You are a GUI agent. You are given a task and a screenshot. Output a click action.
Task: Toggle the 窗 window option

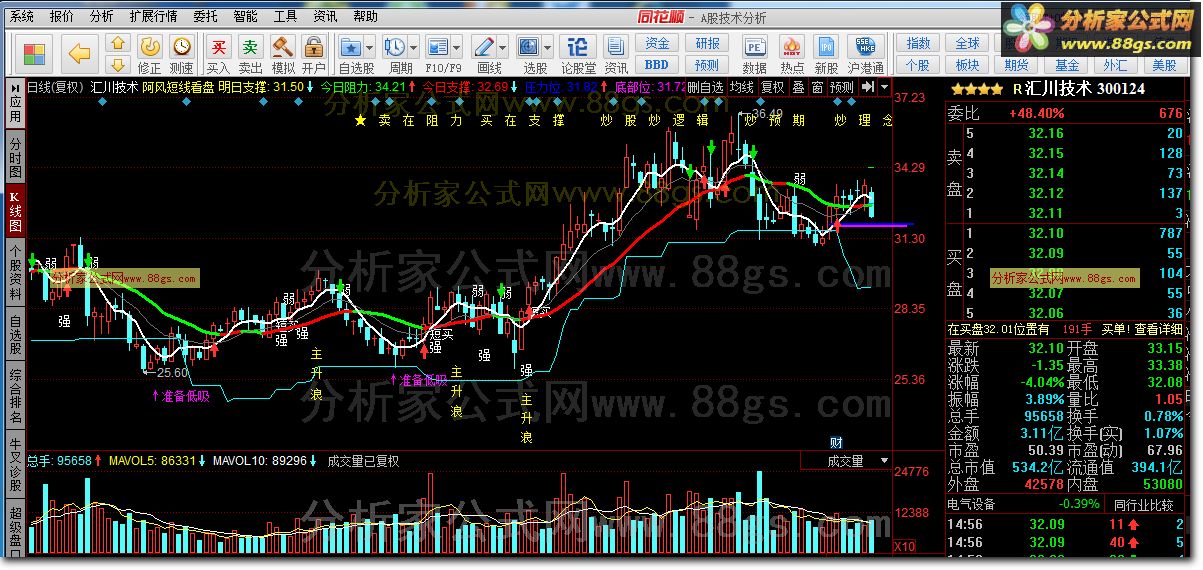pyautogui.click(x=817, y=87)
